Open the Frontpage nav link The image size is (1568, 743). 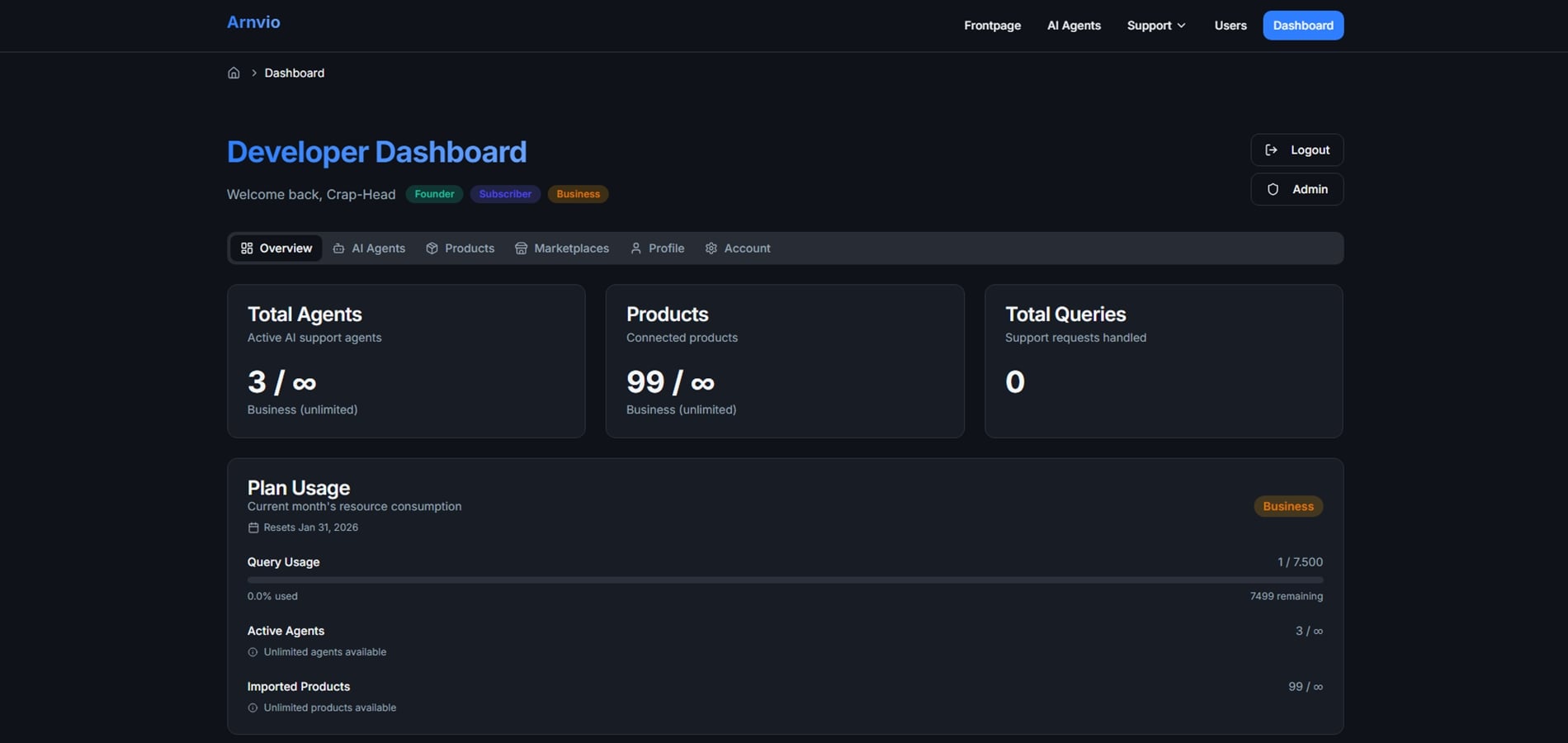point(992,26)
